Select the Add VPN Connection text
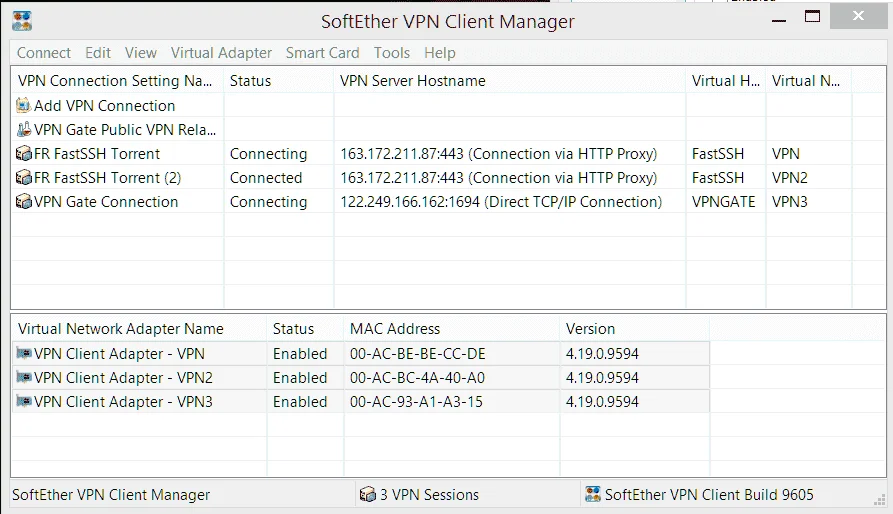Viewport: 893px width, 514px height. coord(104,106)
